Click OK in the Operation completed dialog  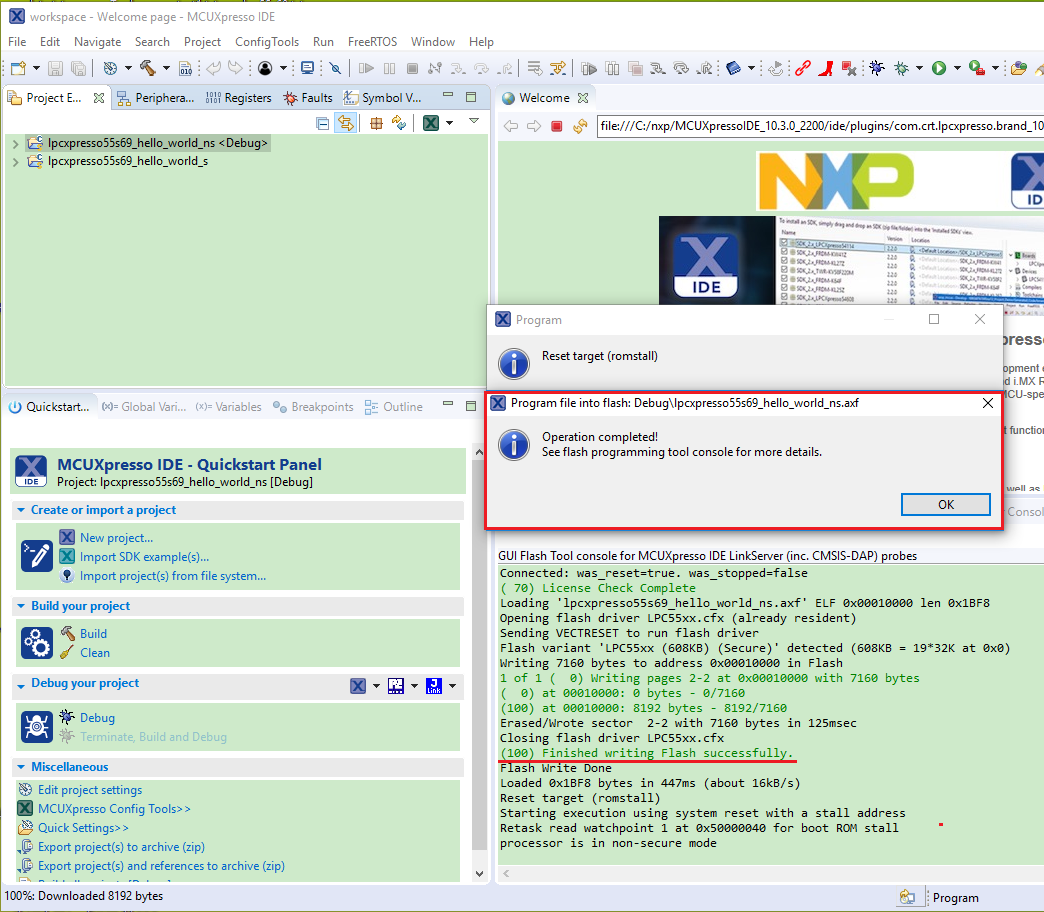(x=945, y=504)
